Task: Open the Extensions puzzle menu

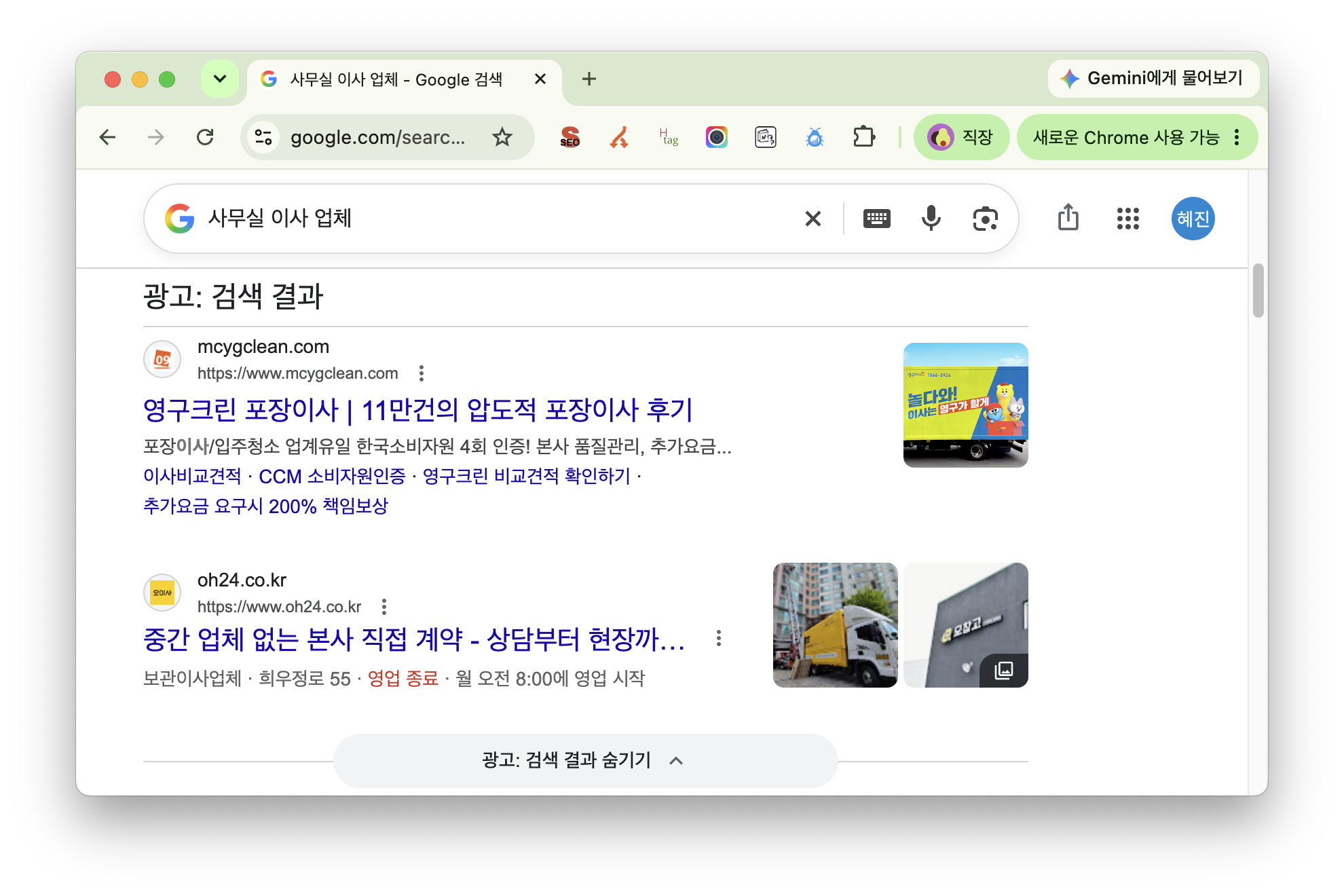Action: pyautogui.click(x=863, y=137)
